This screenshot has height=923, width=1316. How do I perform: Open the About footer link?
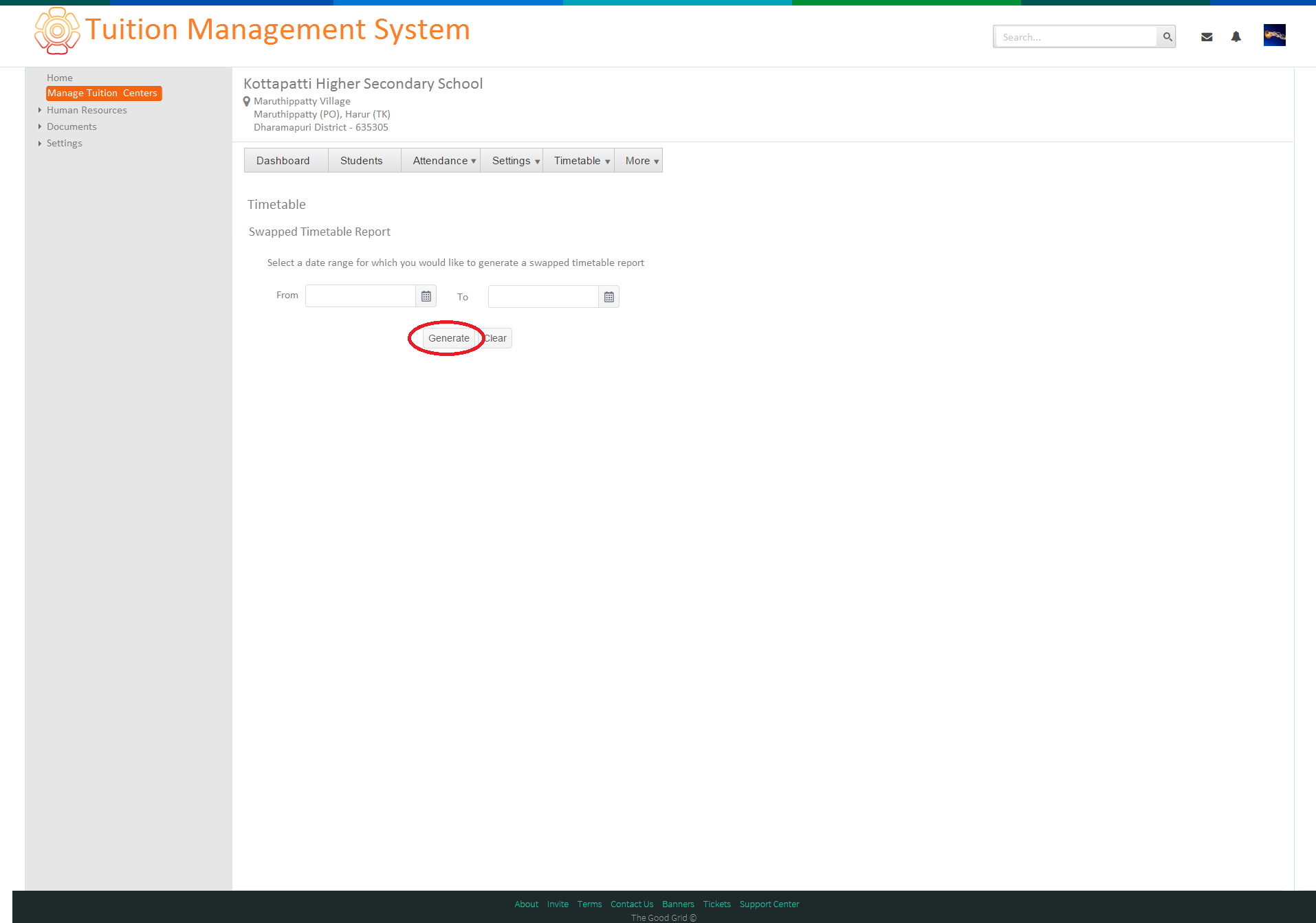point(527,904)
